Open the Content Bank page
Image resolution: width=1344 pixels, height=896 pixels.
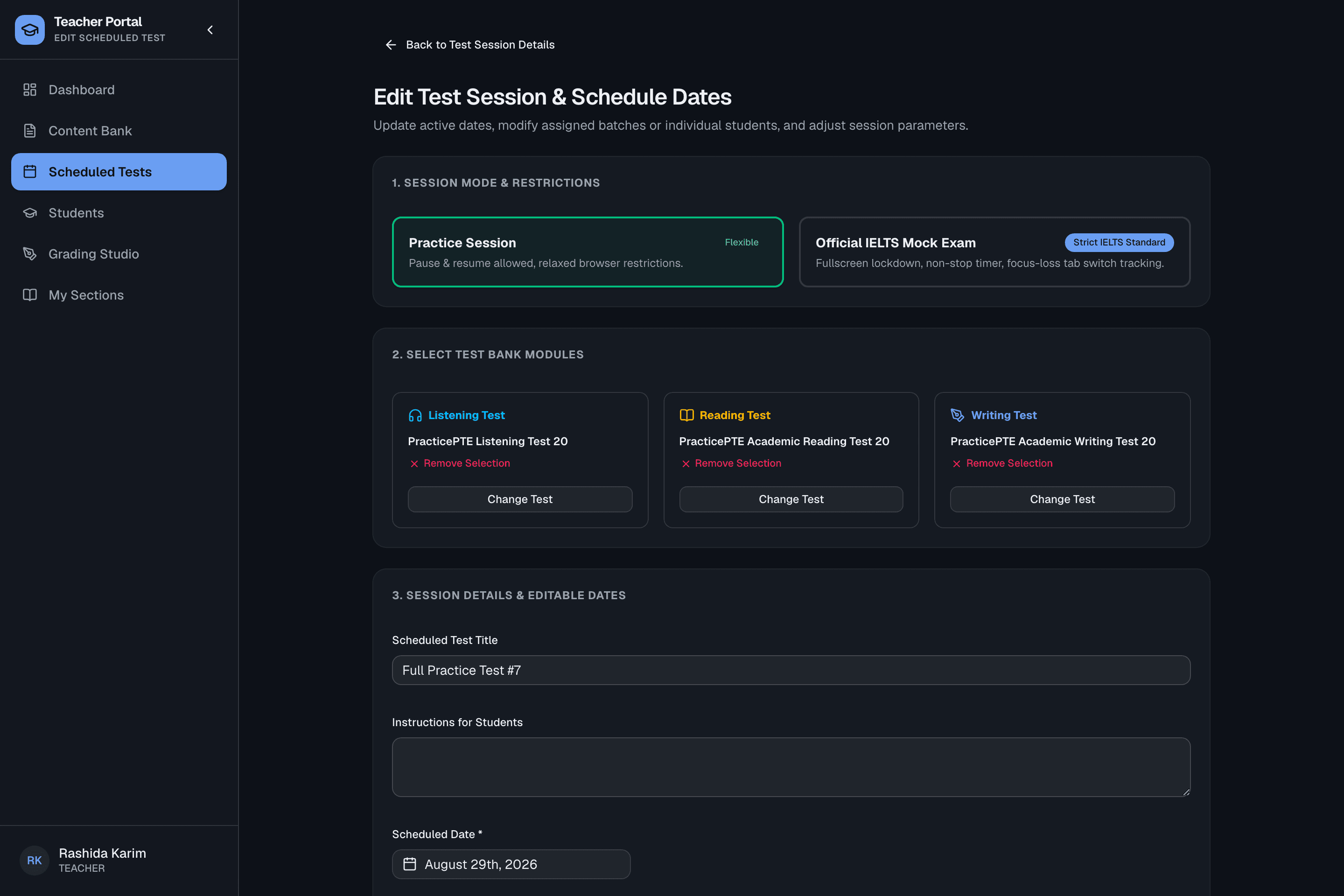pos(119,131)
